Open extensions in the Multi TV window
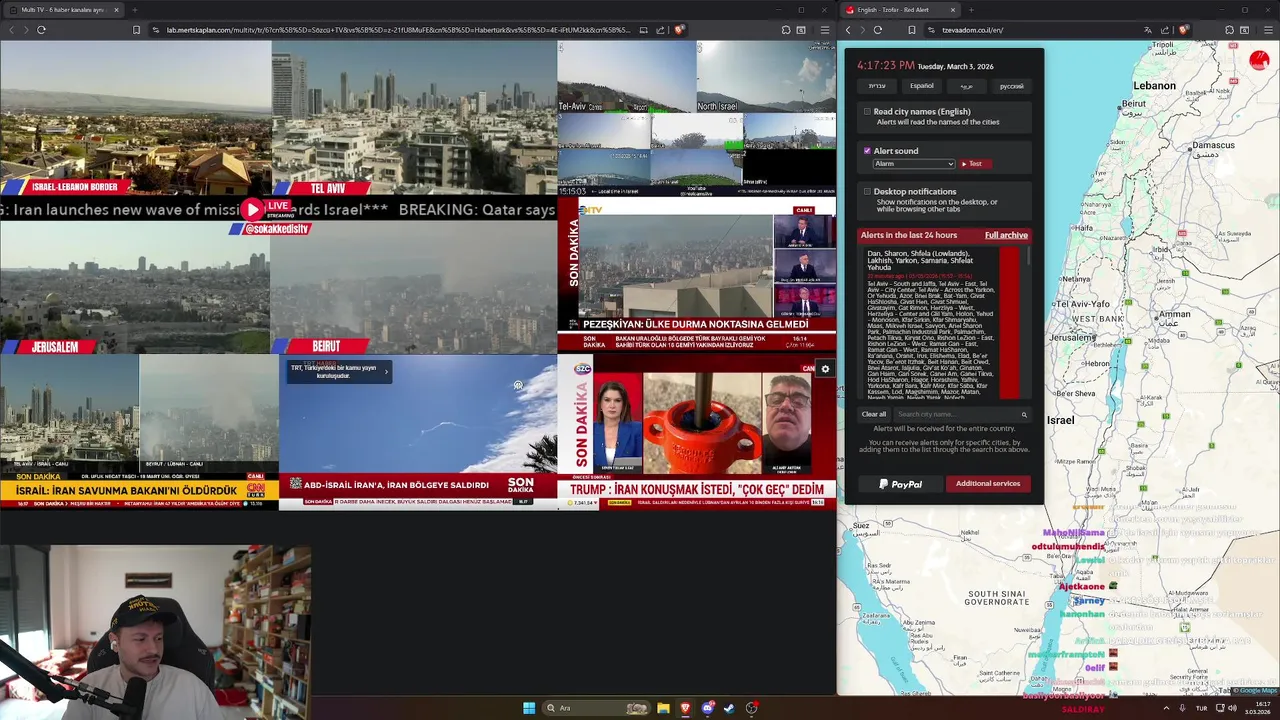 [786, 30]
